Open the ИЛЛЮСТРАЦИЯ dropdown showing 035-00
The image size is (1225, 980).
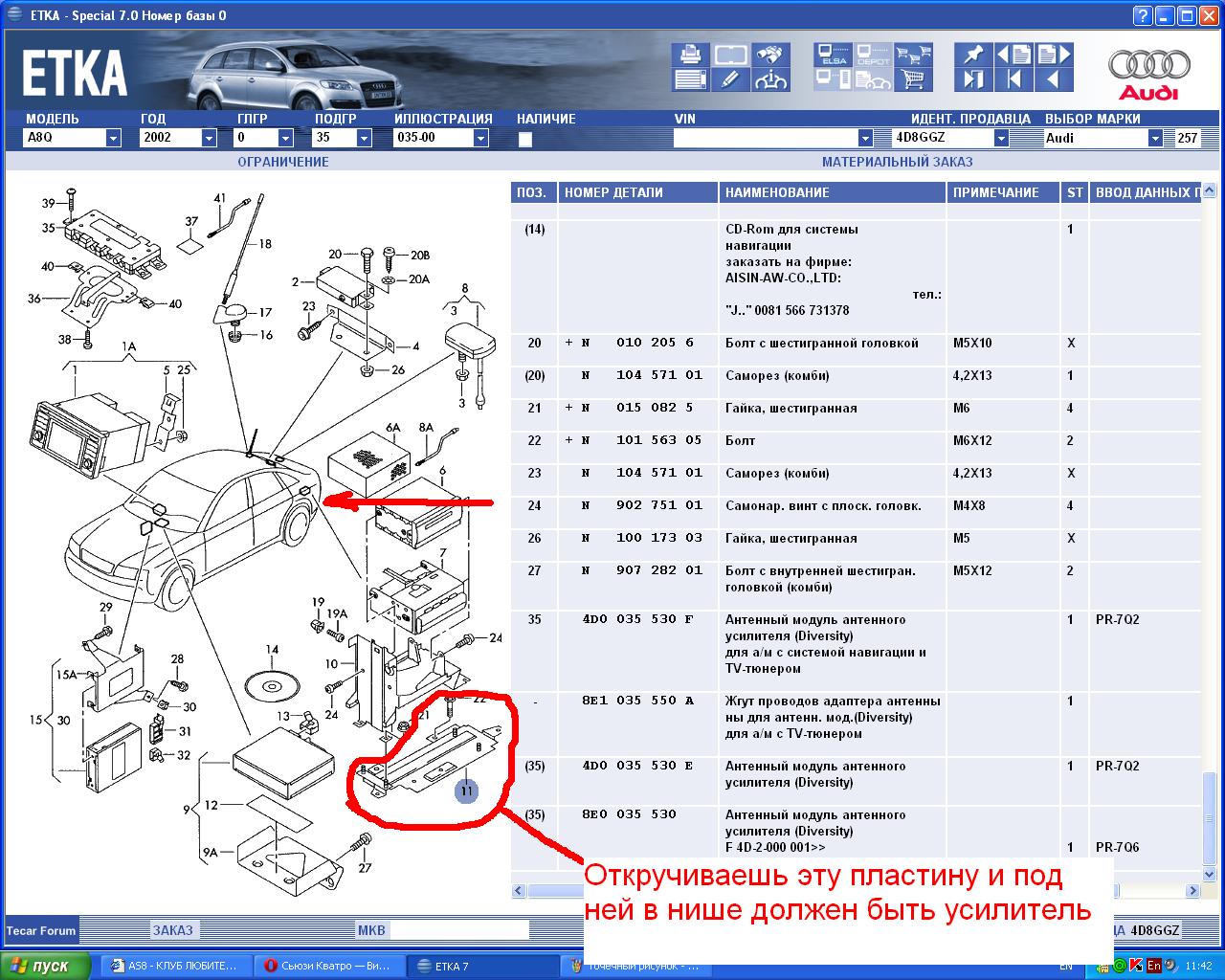[480, 138]
